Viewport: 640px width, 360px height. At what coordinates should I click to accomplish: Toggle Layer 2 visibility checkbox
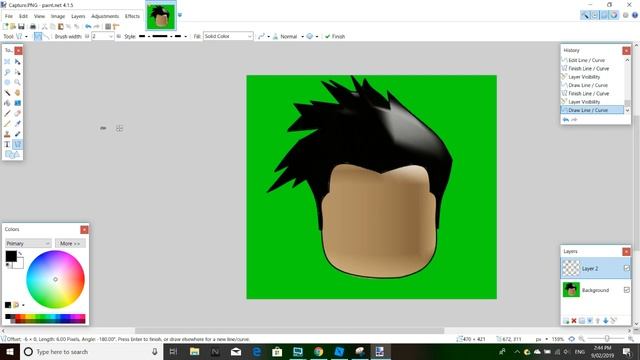(627, 268)
